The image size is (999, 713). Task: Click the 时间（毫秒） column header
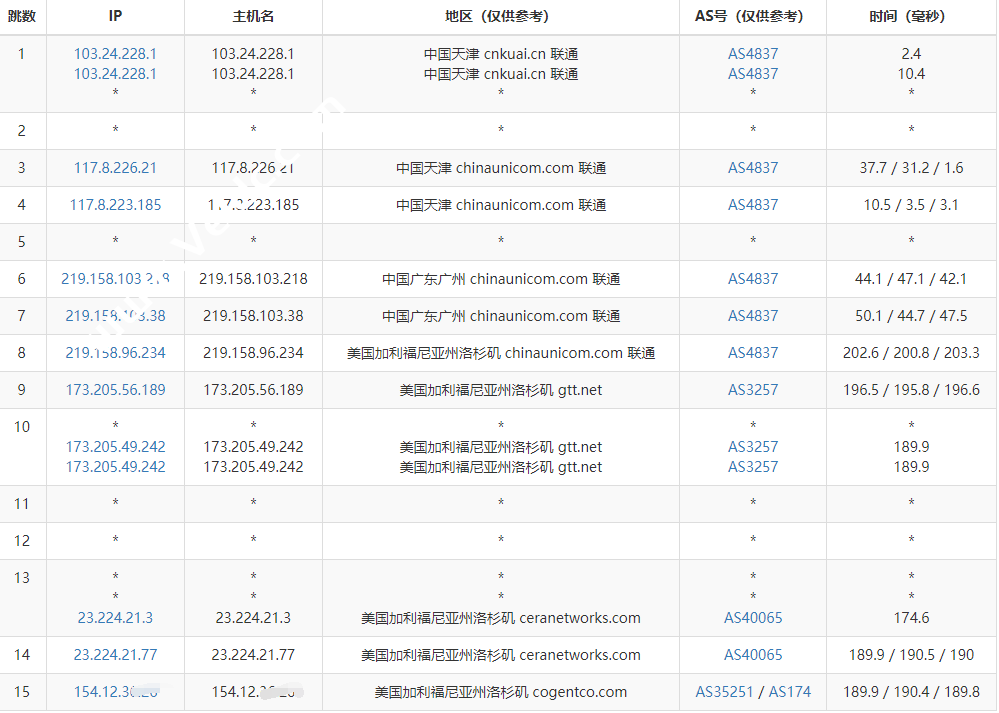(910, 16)
